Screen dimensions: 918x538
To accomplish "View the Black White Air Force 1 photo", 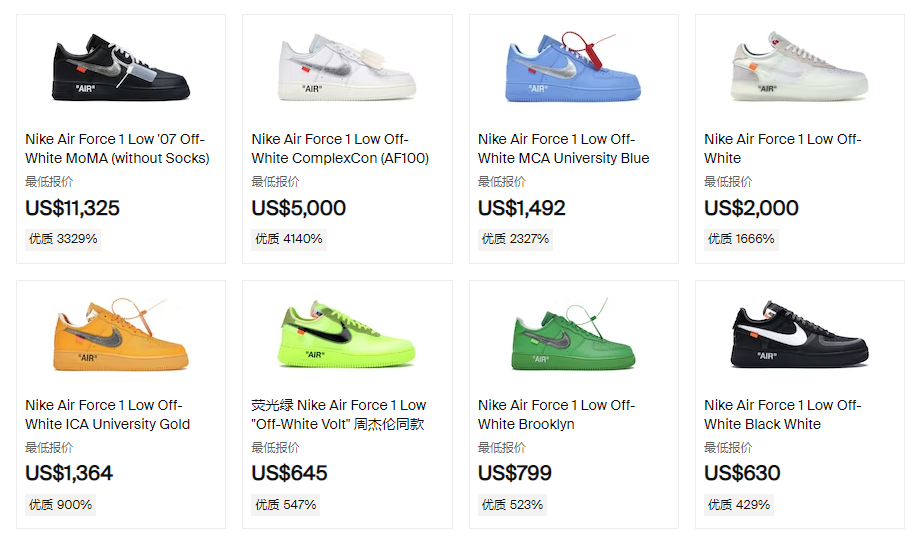I will 799,334.
